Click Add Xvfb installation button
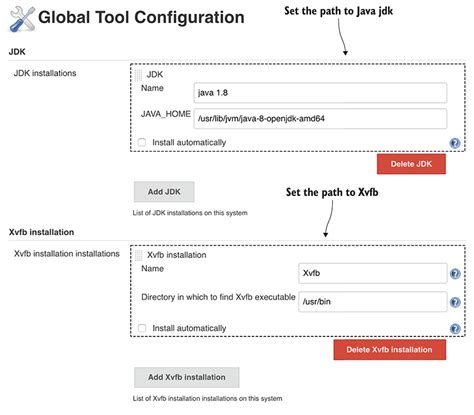The image size is (474, 415). (187, 377)
